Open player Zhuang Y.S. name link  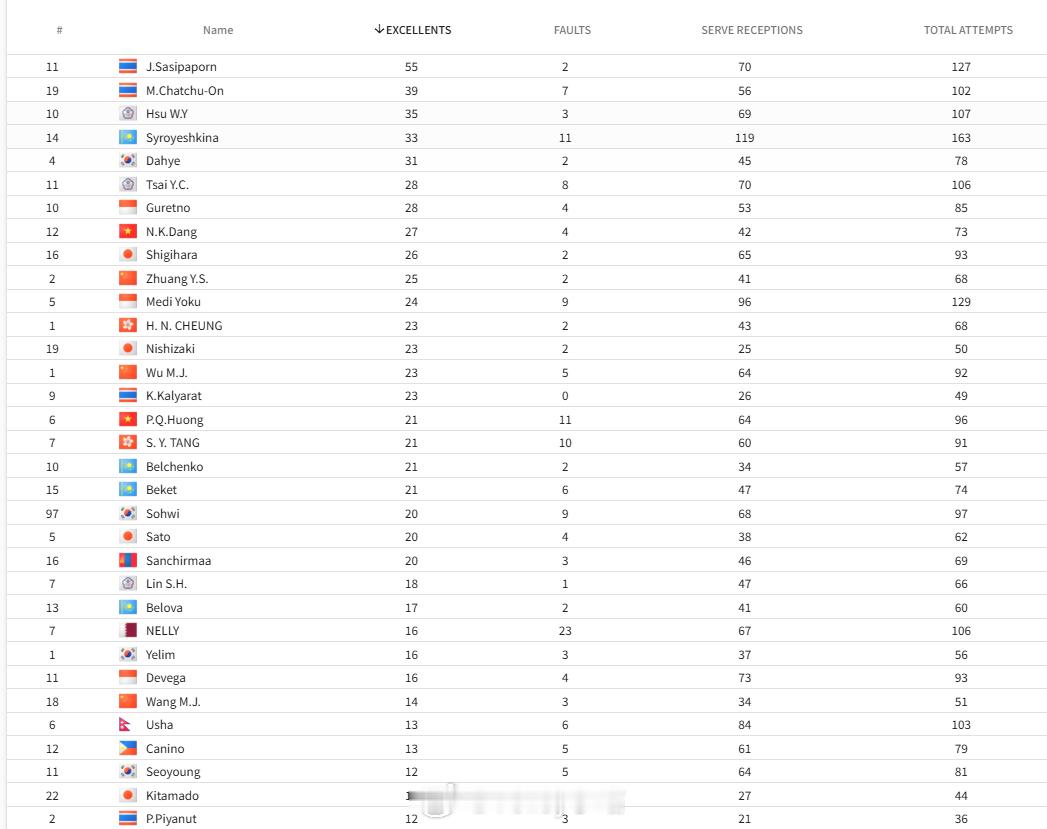pyautogui.click(x=177, y=278)
